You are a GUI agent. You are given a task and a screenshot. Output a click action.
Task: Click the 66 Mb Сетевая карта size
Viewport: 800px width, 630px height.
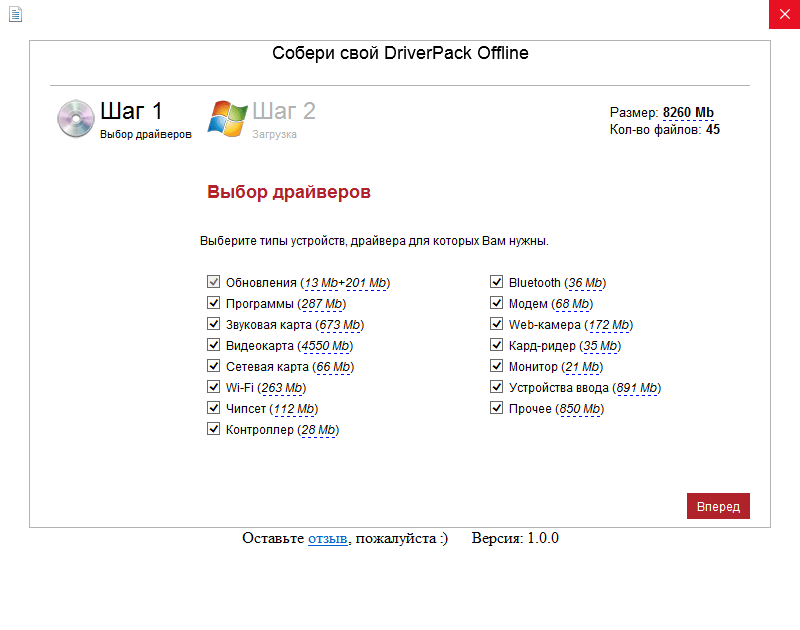click(333, 367)
